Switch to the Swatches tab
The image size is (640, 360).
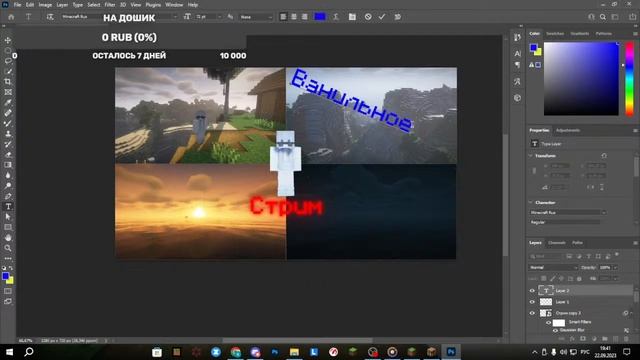(x=555, y=33)
